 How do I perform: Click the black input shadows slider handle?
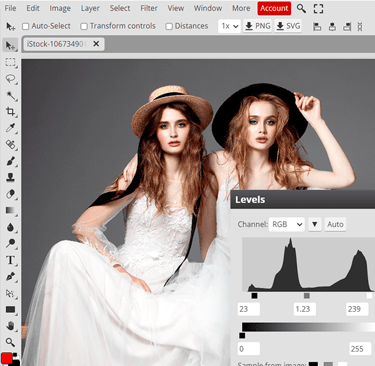pos(254,296)
